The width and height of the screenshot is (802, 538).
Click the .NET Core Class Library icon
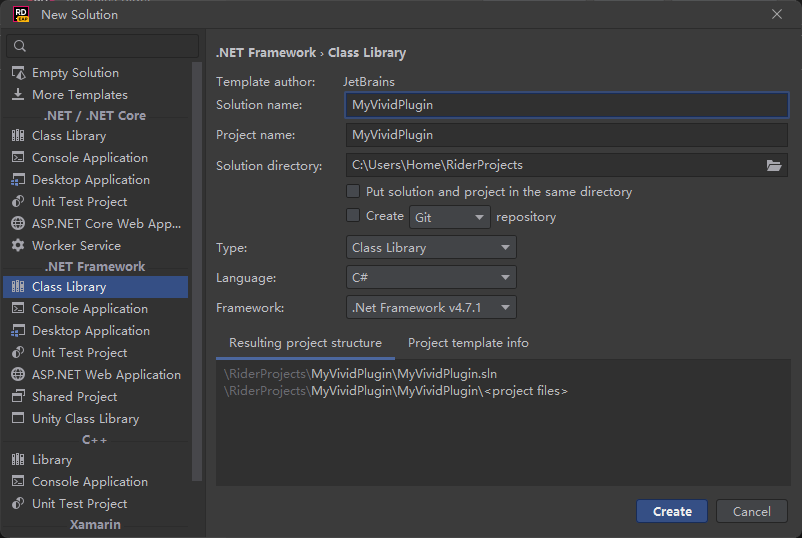tap(18, 136)
